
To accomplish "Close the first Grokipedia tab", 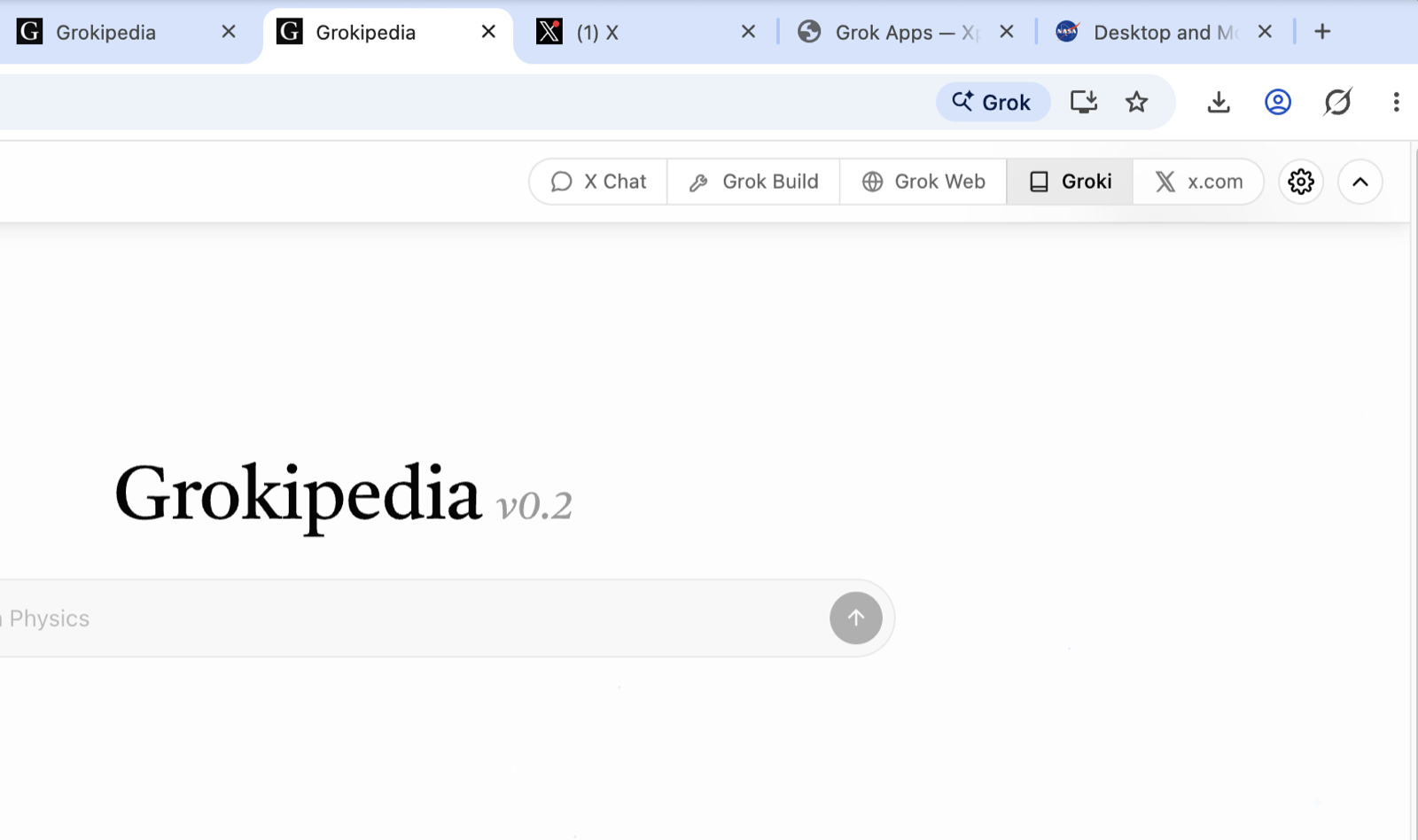I will (x=229, y=32).
